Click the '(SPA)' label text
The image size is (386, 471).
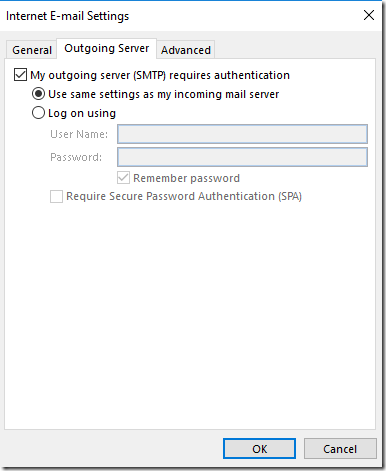tap(290, 196)
